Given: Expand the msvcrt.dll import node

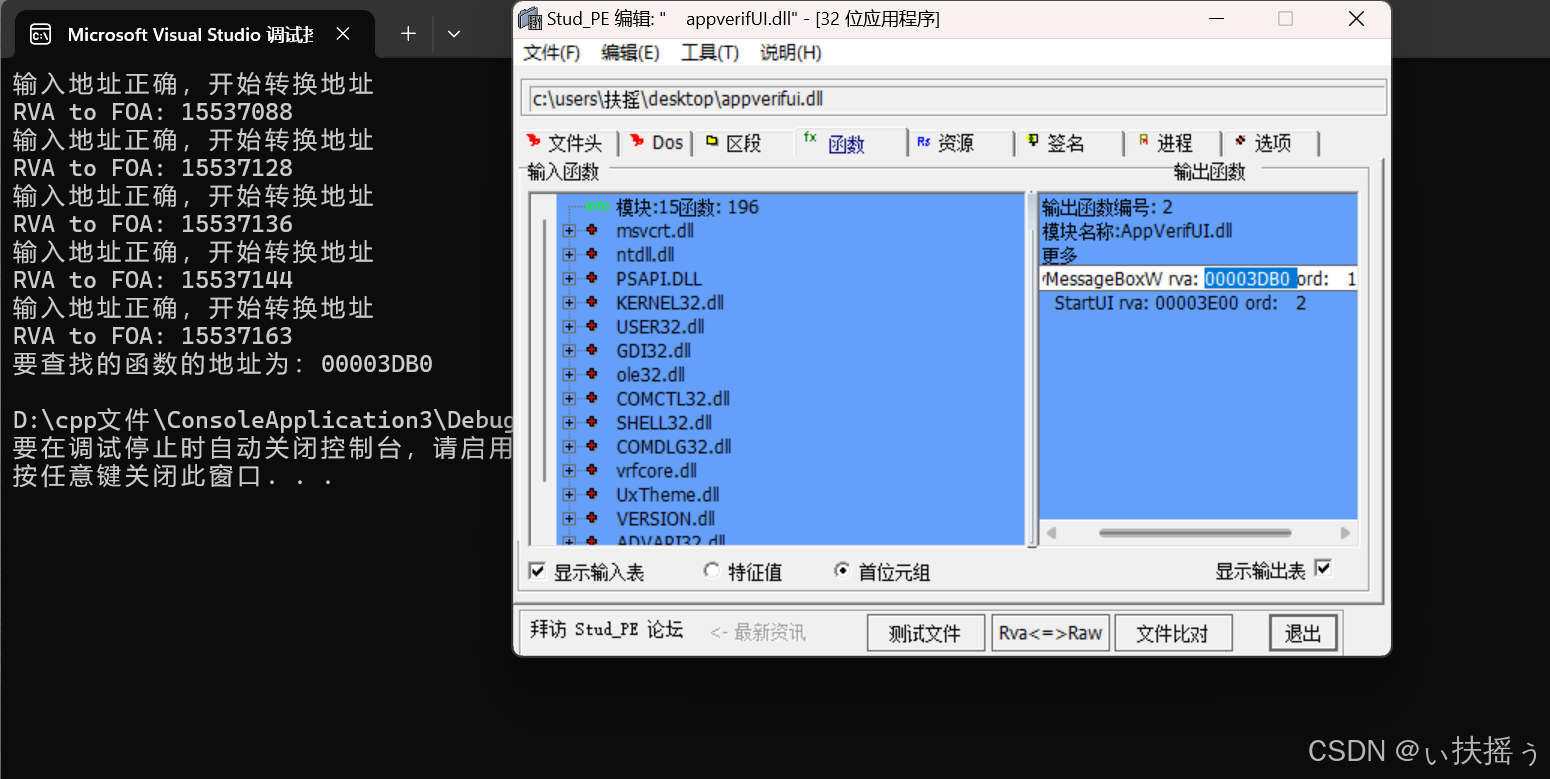Looking at the screenshot, I should pyautogui.click(x=569, y=231).
